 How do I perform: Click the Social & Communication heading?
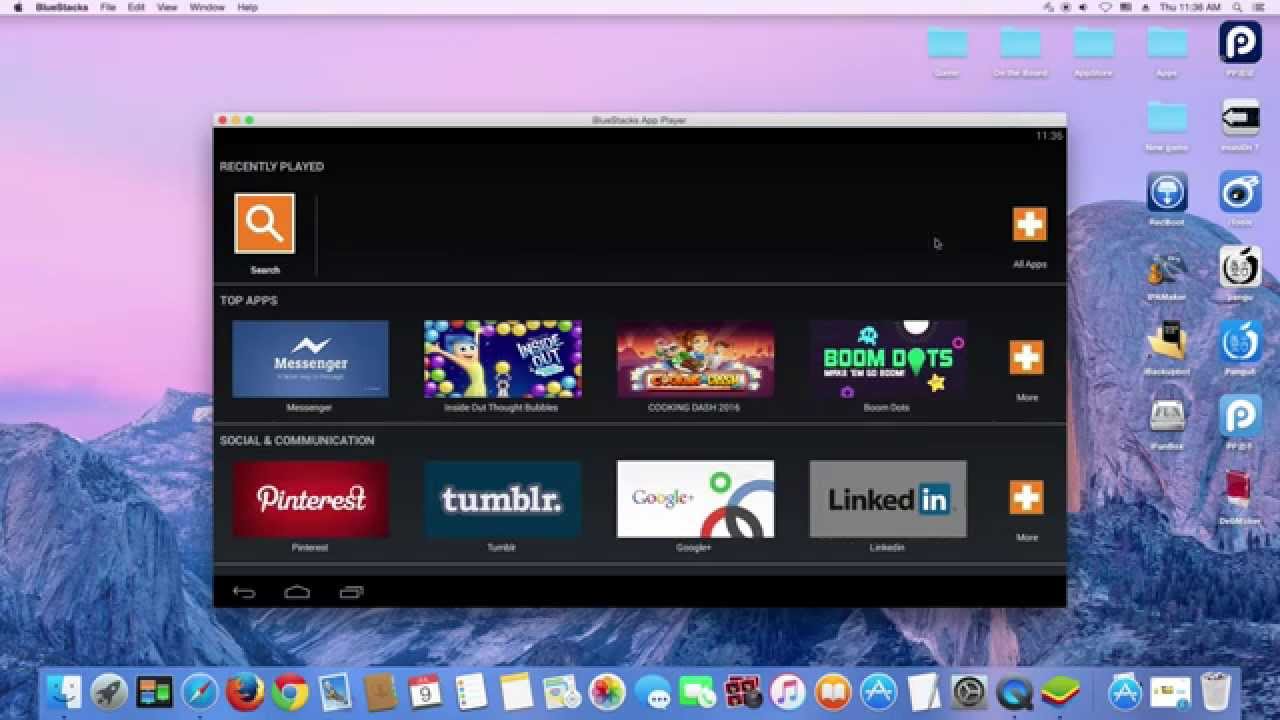tap(297, 441)
